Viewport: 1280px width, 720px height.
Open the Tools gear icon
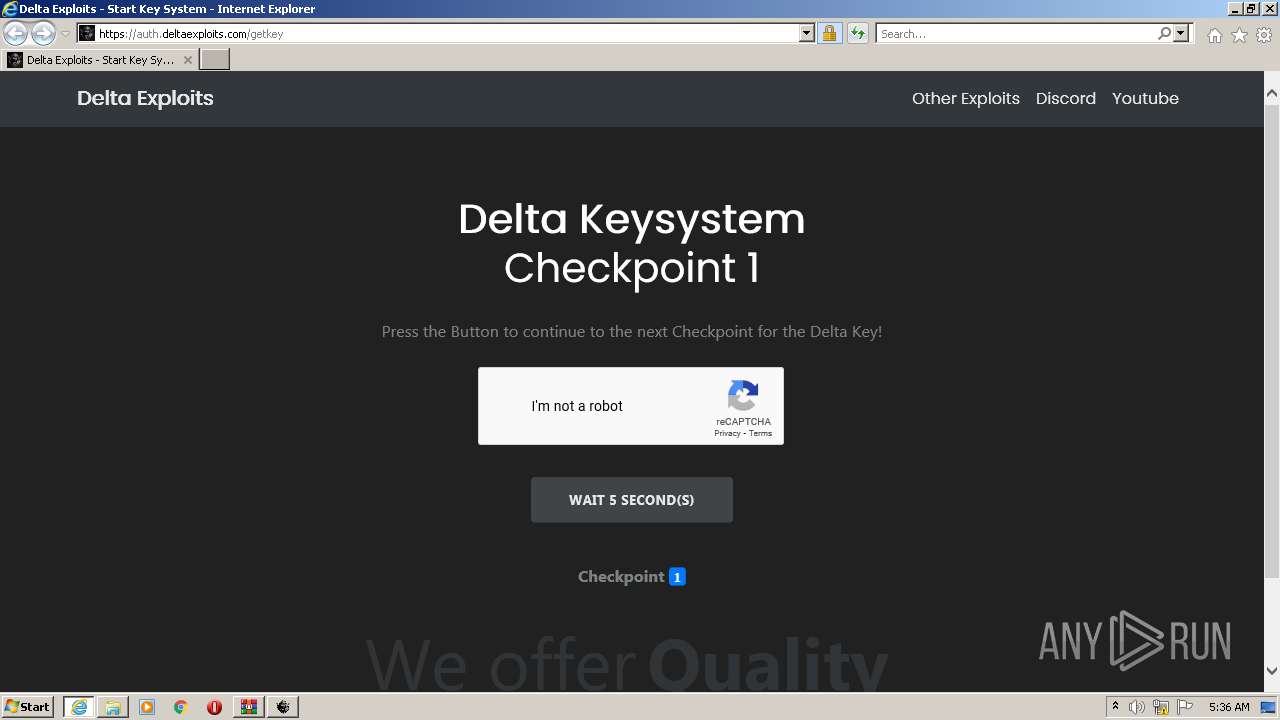point(1264,35)
